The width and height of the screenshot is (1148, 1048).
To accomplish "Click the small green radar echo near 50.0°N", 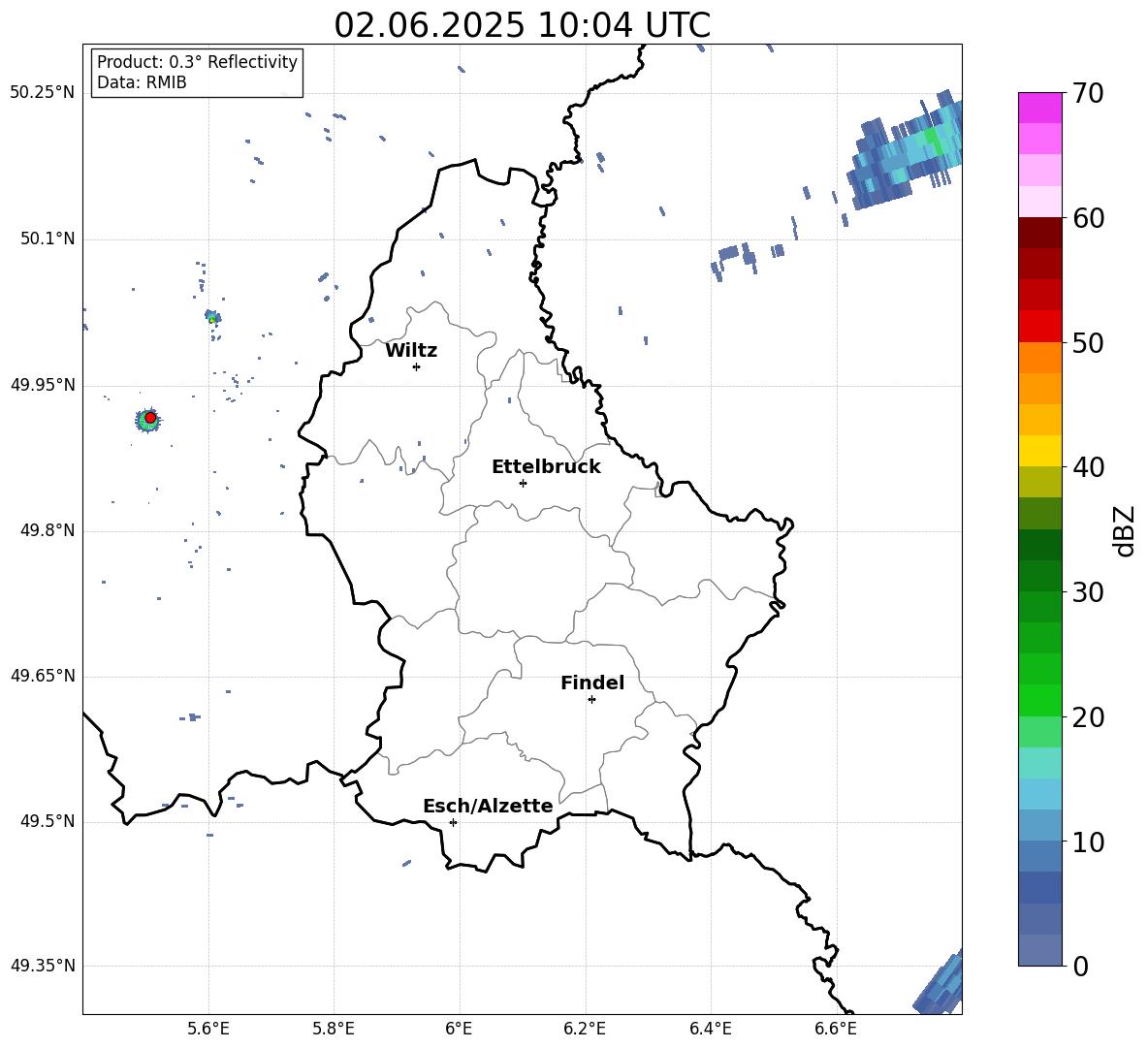I will 212,318.
